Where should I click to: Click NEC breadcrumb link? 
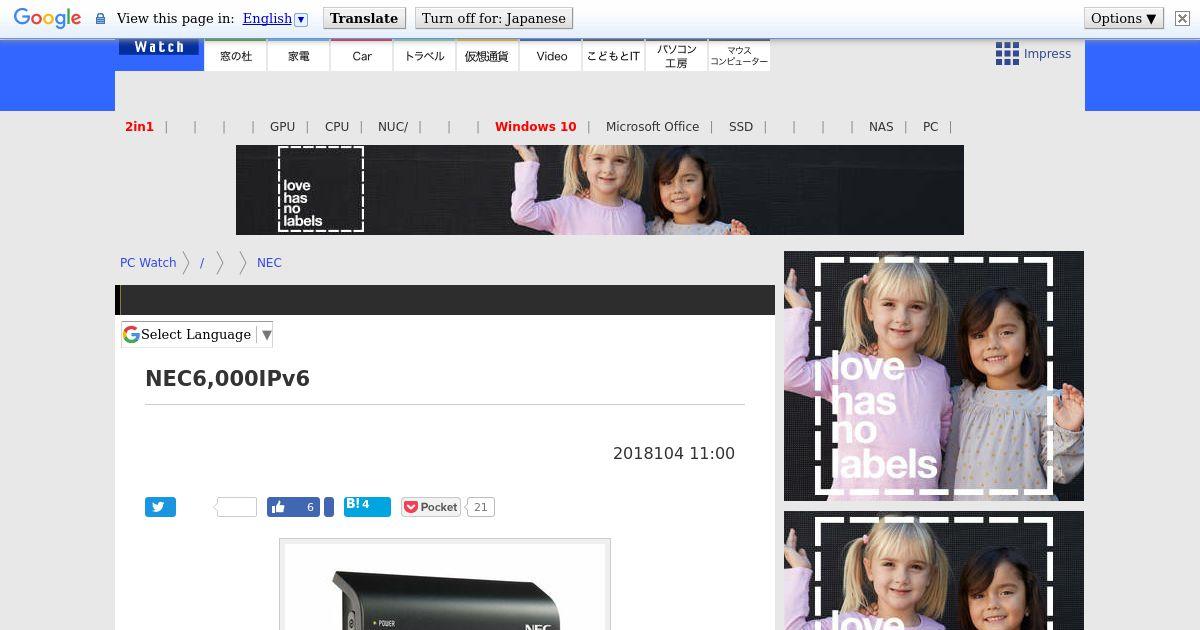(269, 263)
